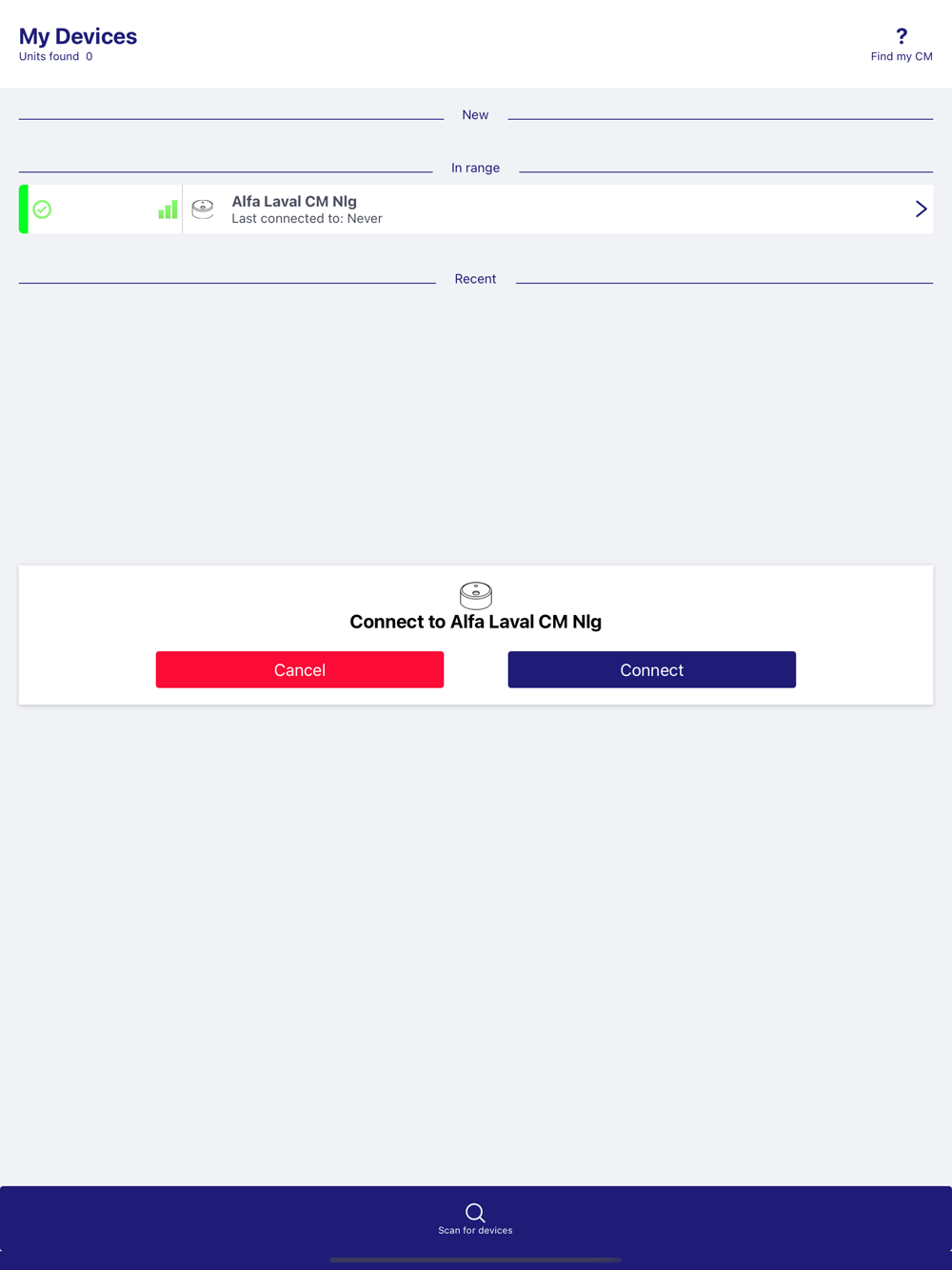This screenshot has width=952, height=1270.
Task: Click the green bar on device row
Action: point(24,208)
